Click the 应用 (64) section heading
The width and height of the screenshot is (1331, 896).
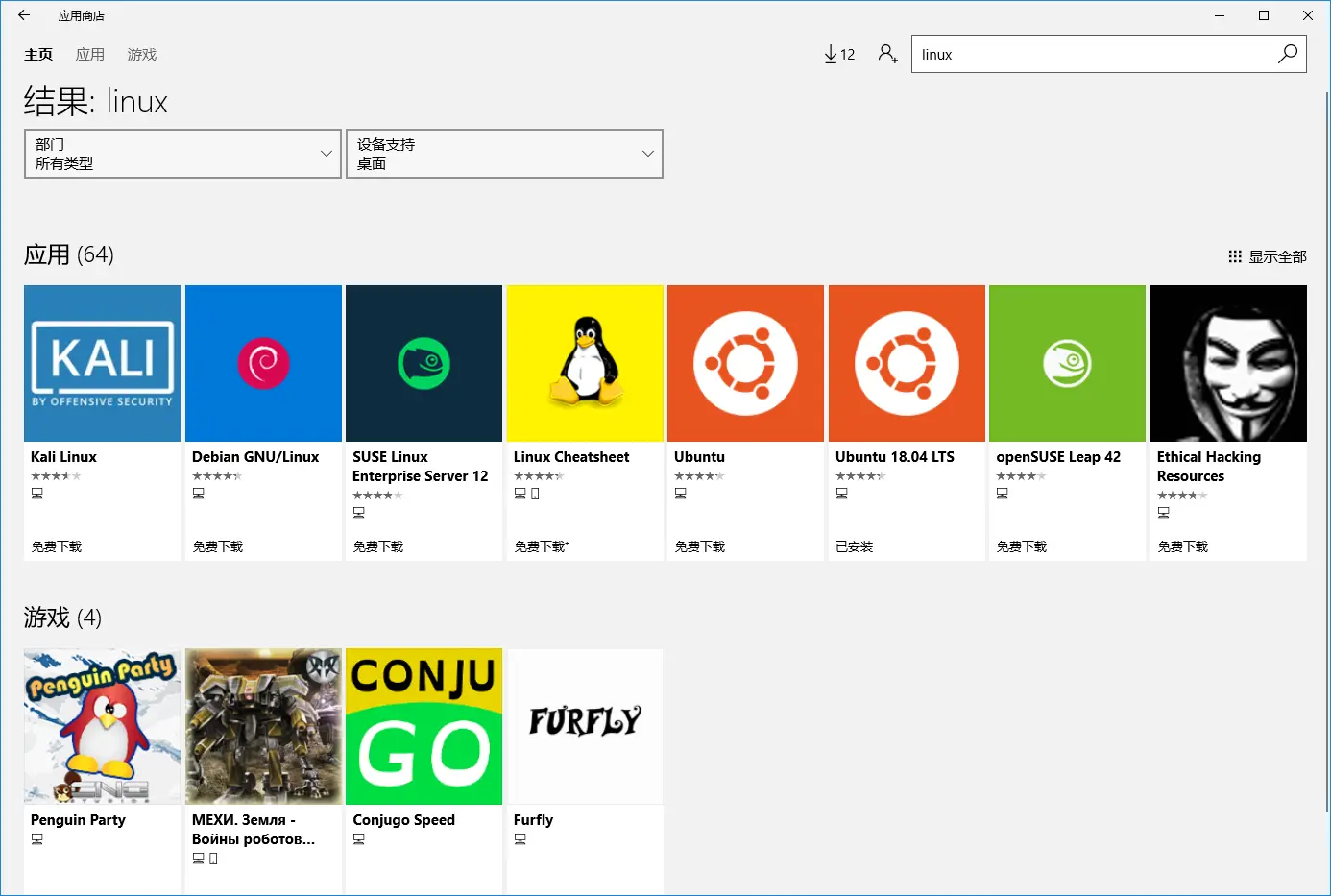click(69, 254)
